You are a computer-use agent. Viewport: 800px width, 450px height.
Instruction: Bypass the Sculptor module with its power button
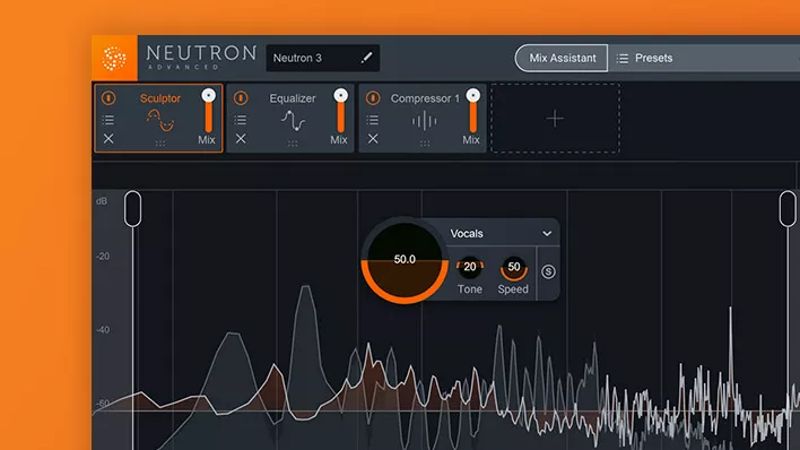click(x=108, y=97)
